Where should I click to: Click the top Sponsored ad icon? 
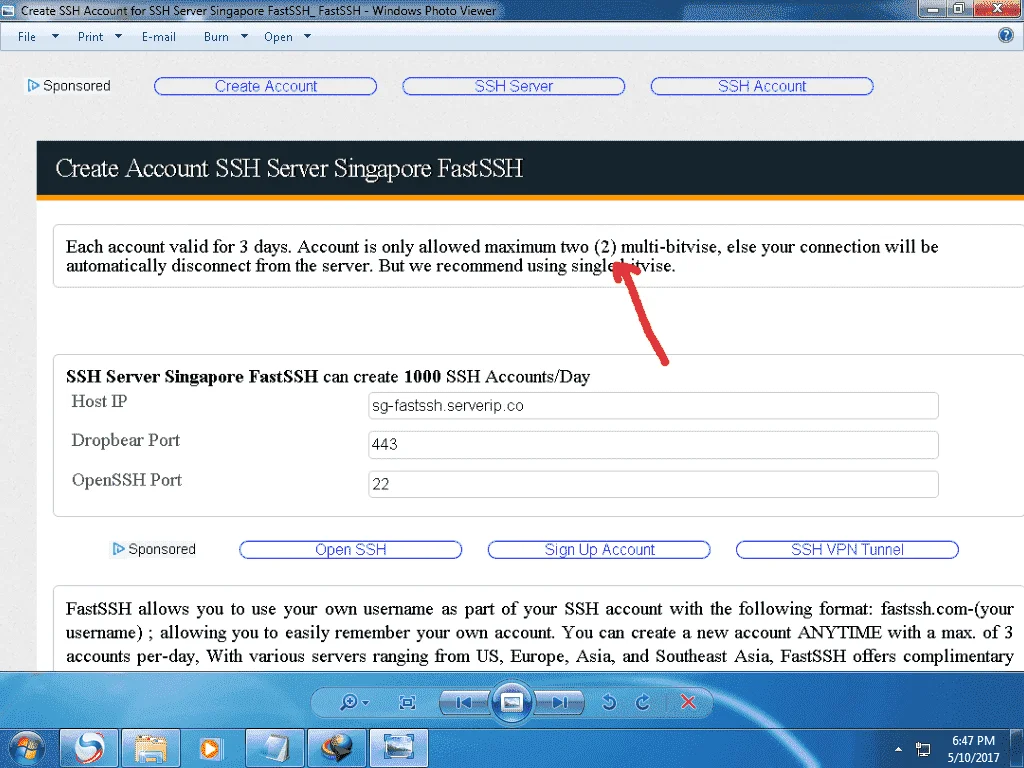pos(33,86)
